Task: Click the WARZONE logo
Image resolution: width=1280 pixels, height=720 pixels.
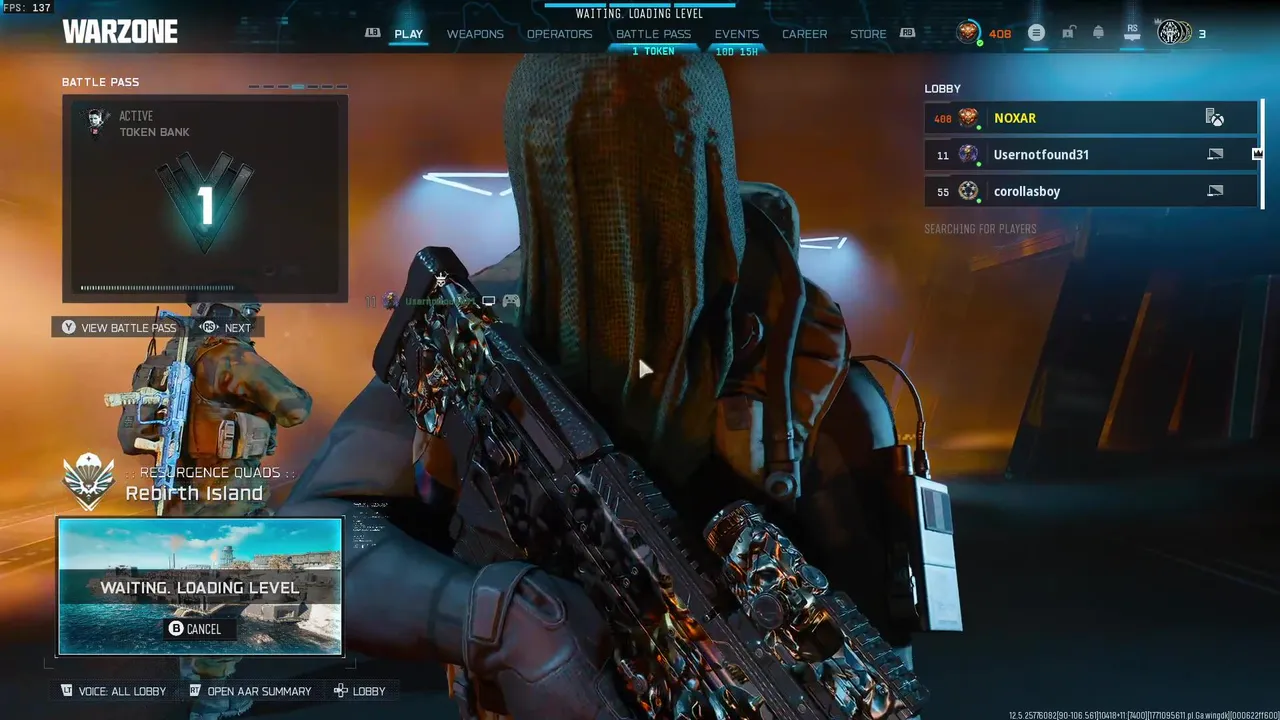Action: click(x=120, y=32)
